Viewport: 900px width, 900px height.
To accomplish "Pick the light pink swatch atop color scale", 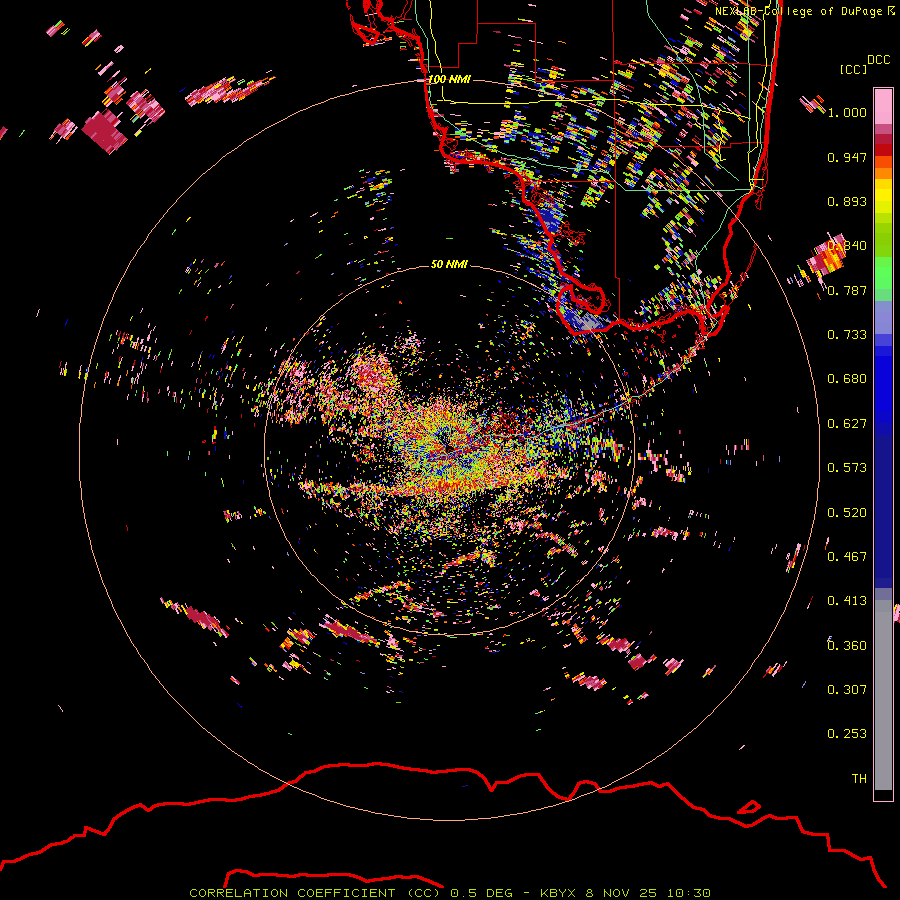I will (x=883, y=106).
